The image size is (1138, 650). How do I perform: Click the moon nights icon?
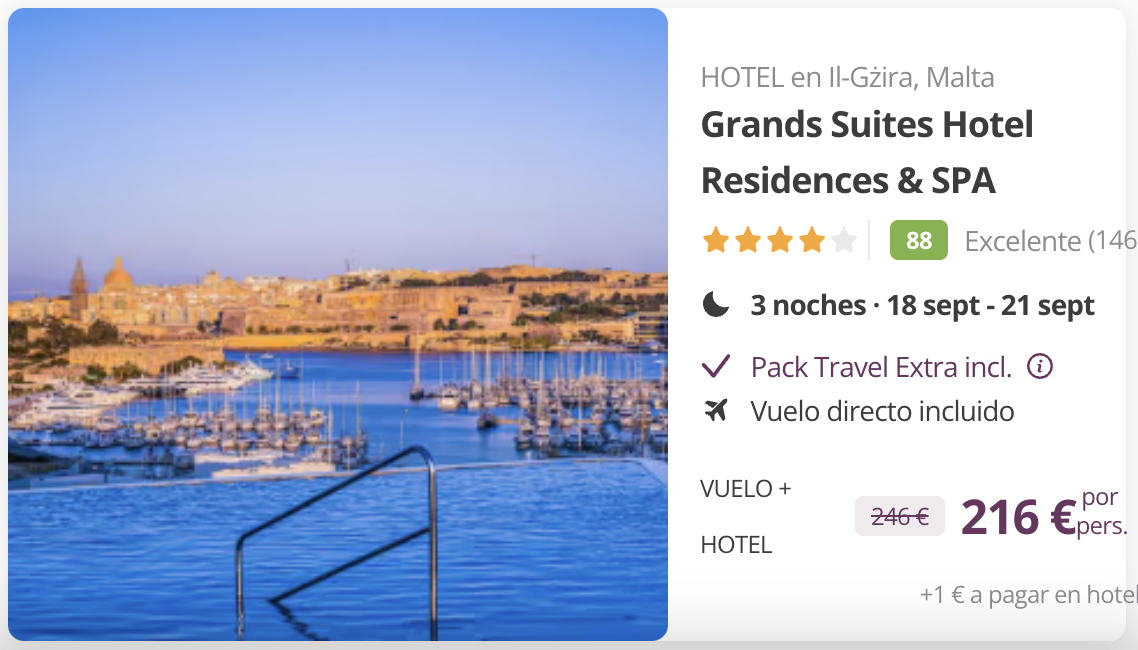[716, 305]
